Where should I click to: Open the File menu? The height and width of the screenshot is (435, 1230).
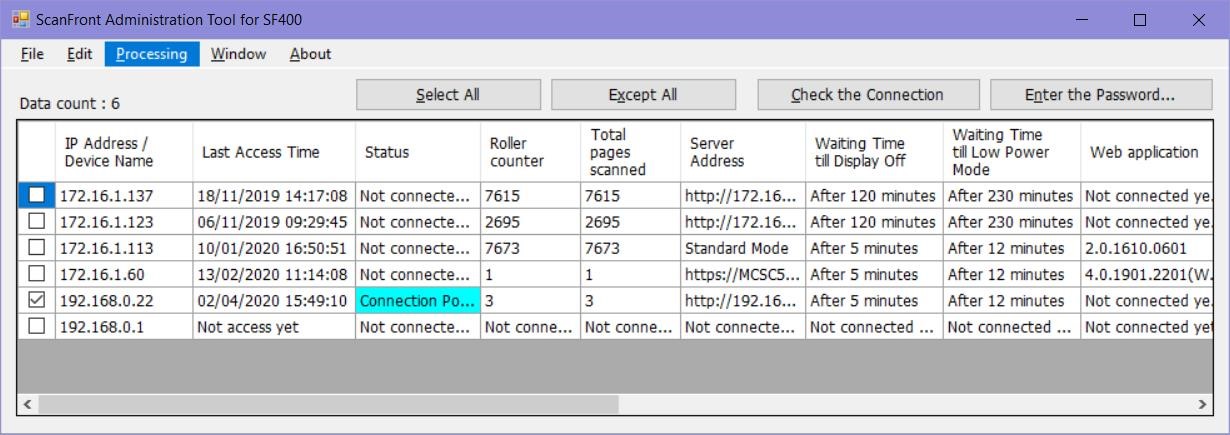[x=32, y=54]
